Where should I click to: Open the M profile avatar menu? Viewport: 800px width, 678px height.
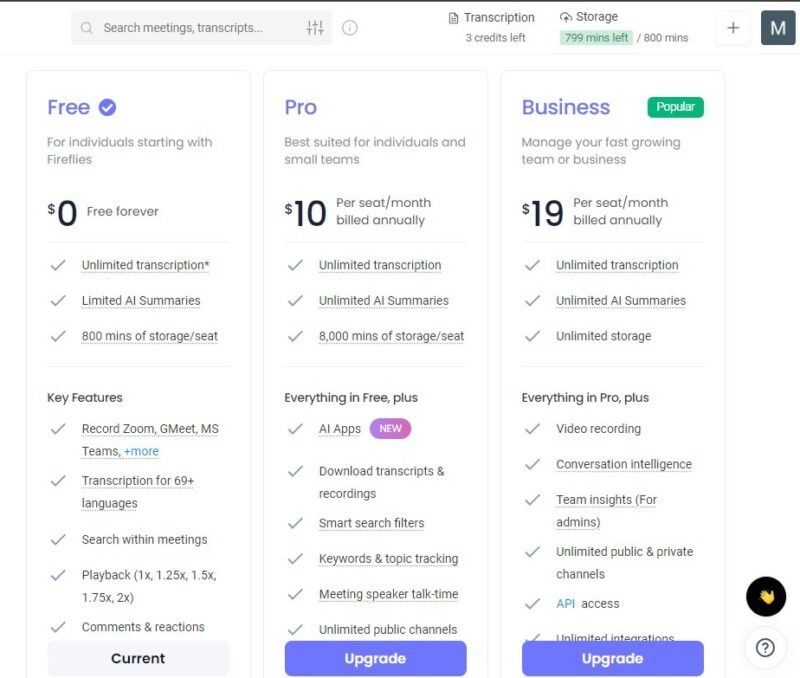coord(778,28)
